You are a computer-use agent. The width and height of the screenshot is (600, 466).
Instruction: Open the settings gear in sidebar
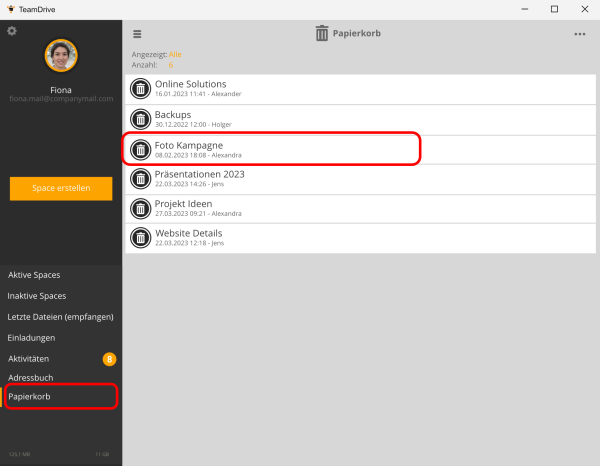[12, 31]
